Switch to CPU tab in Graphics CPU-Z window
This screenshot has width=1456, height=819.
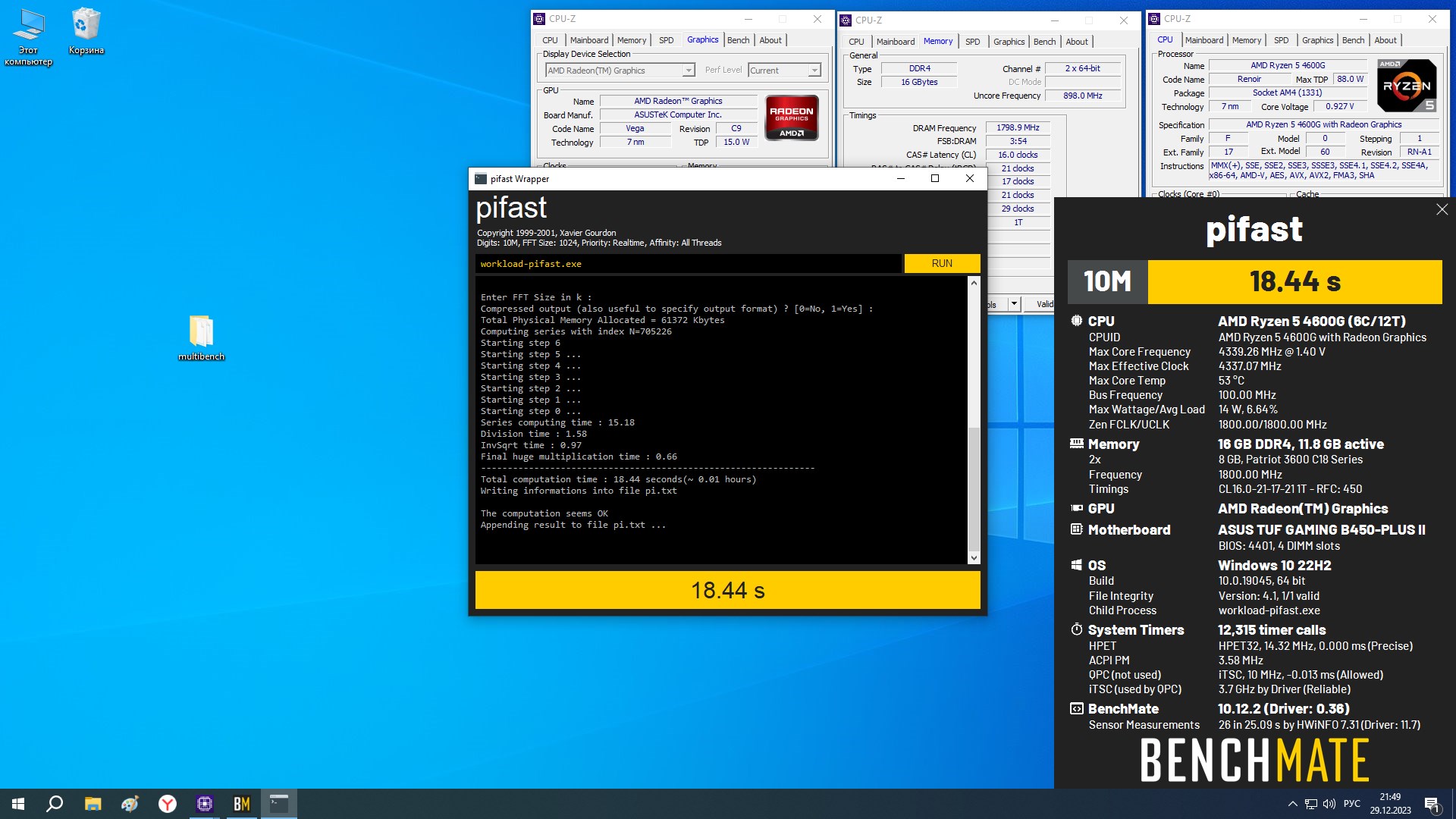550,40
